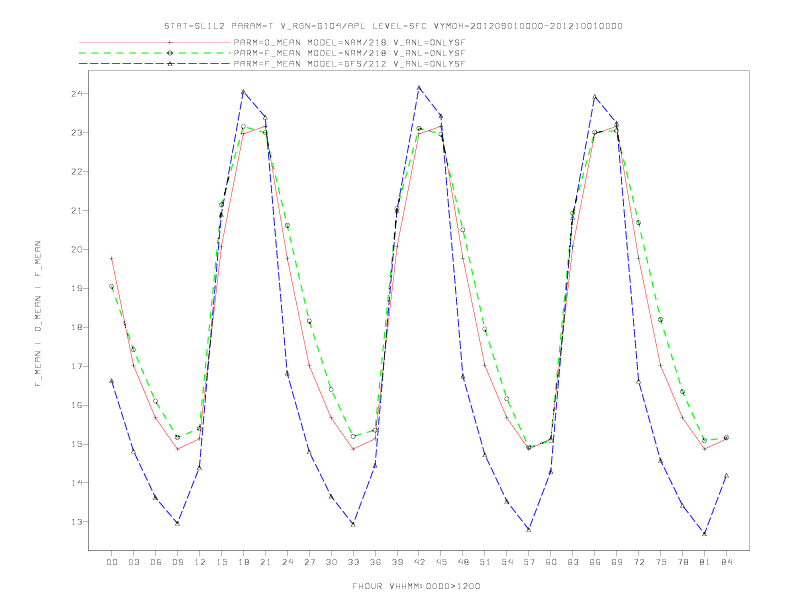Click the blue GFS final marker at hour 84
The width and height of the screenshot is (792, 612).
click(x=726, y=475)
